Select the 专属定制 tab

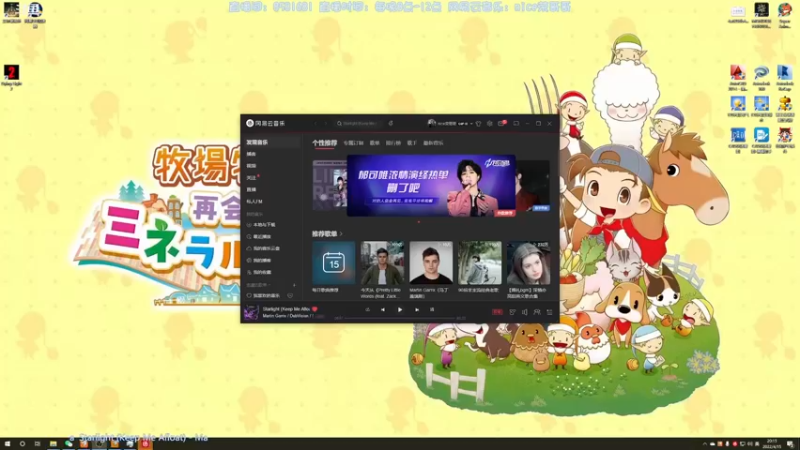click(353, 143)
